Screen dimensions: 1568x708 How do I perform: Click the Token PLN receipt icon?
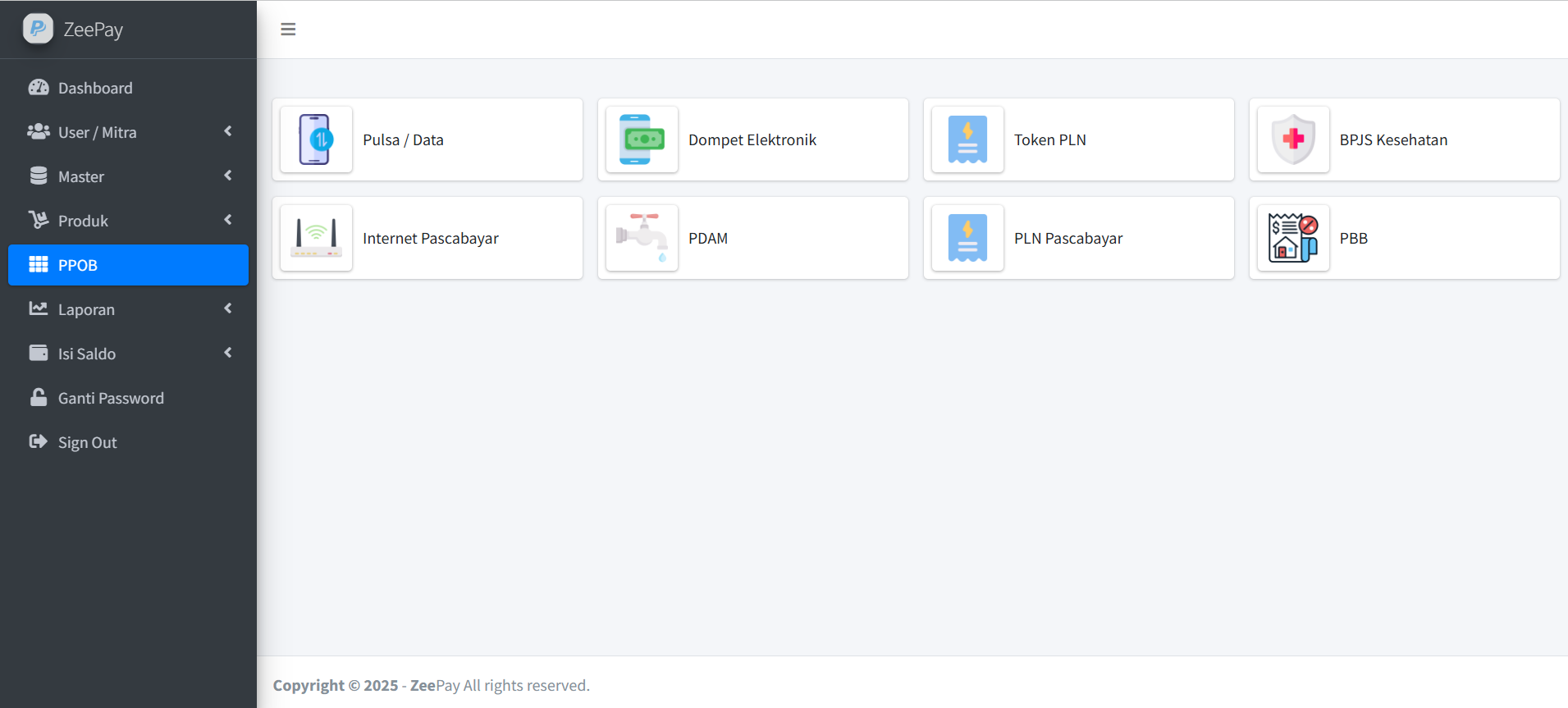pos(967,139)
